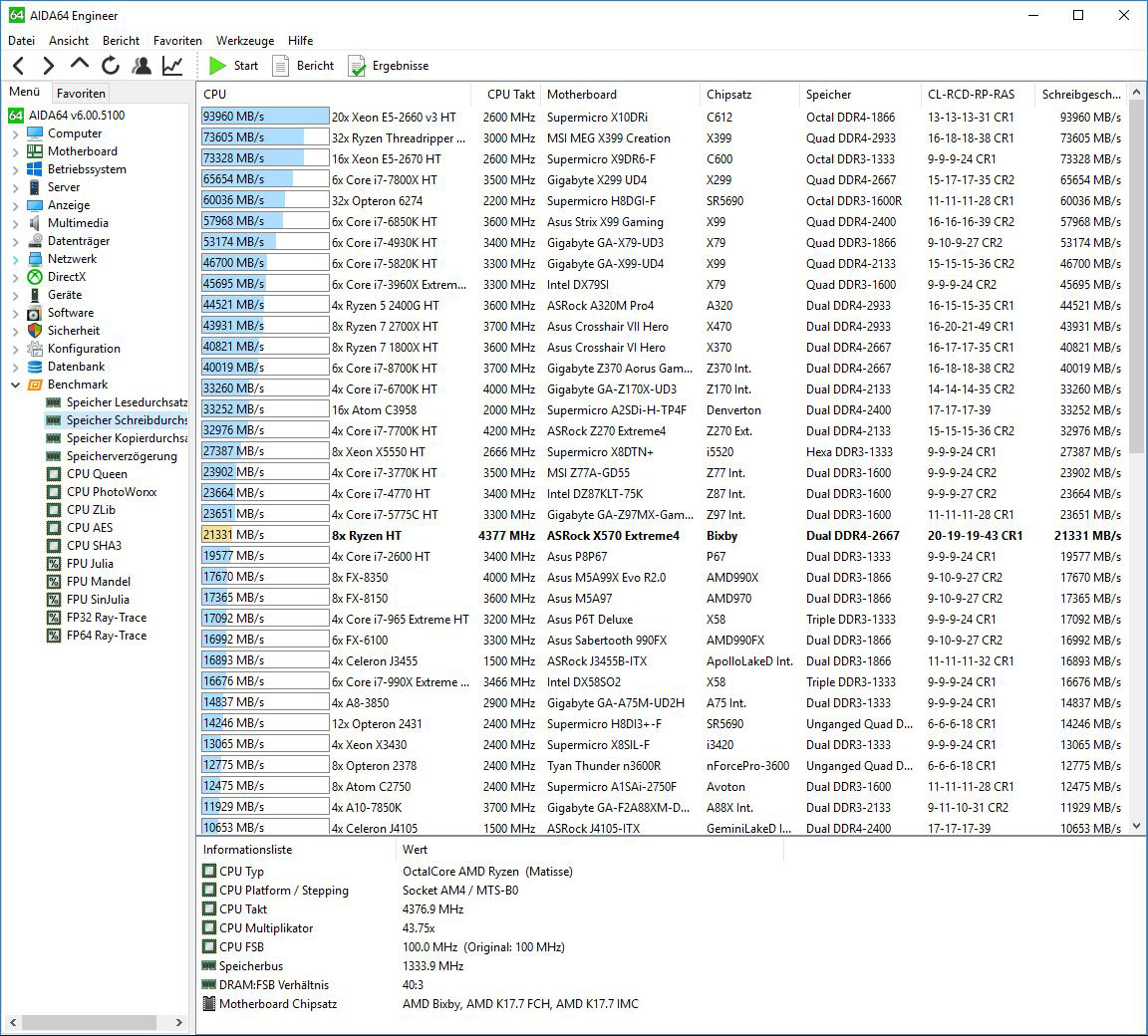The height and width of the screenshot is (1036, 1148).
Task: Open the user silhouette toolbar icon
Action: click(142, 66)
